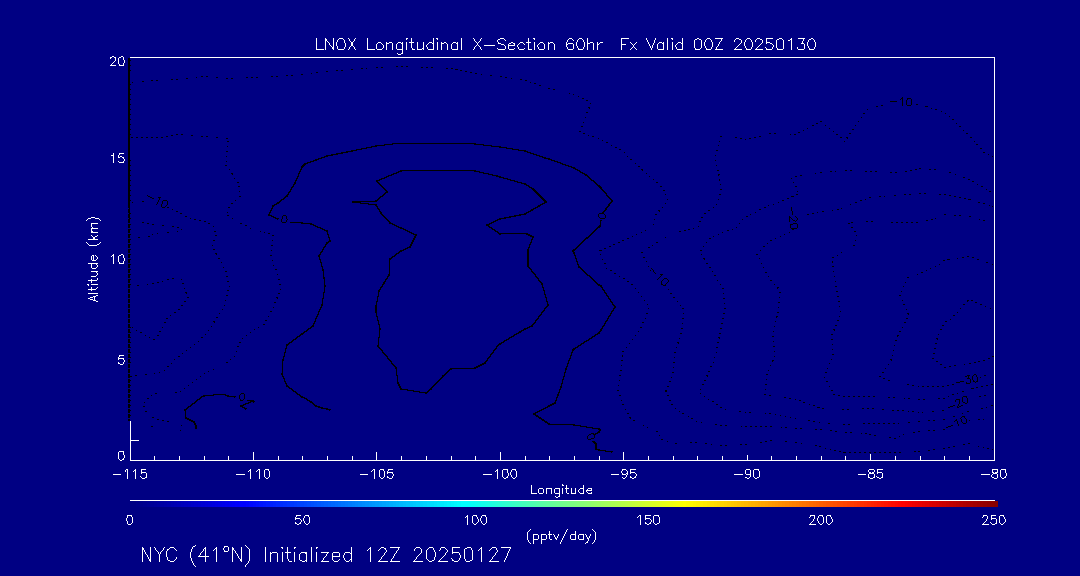Click the colorbar at the 100 mark

point(476,502)
